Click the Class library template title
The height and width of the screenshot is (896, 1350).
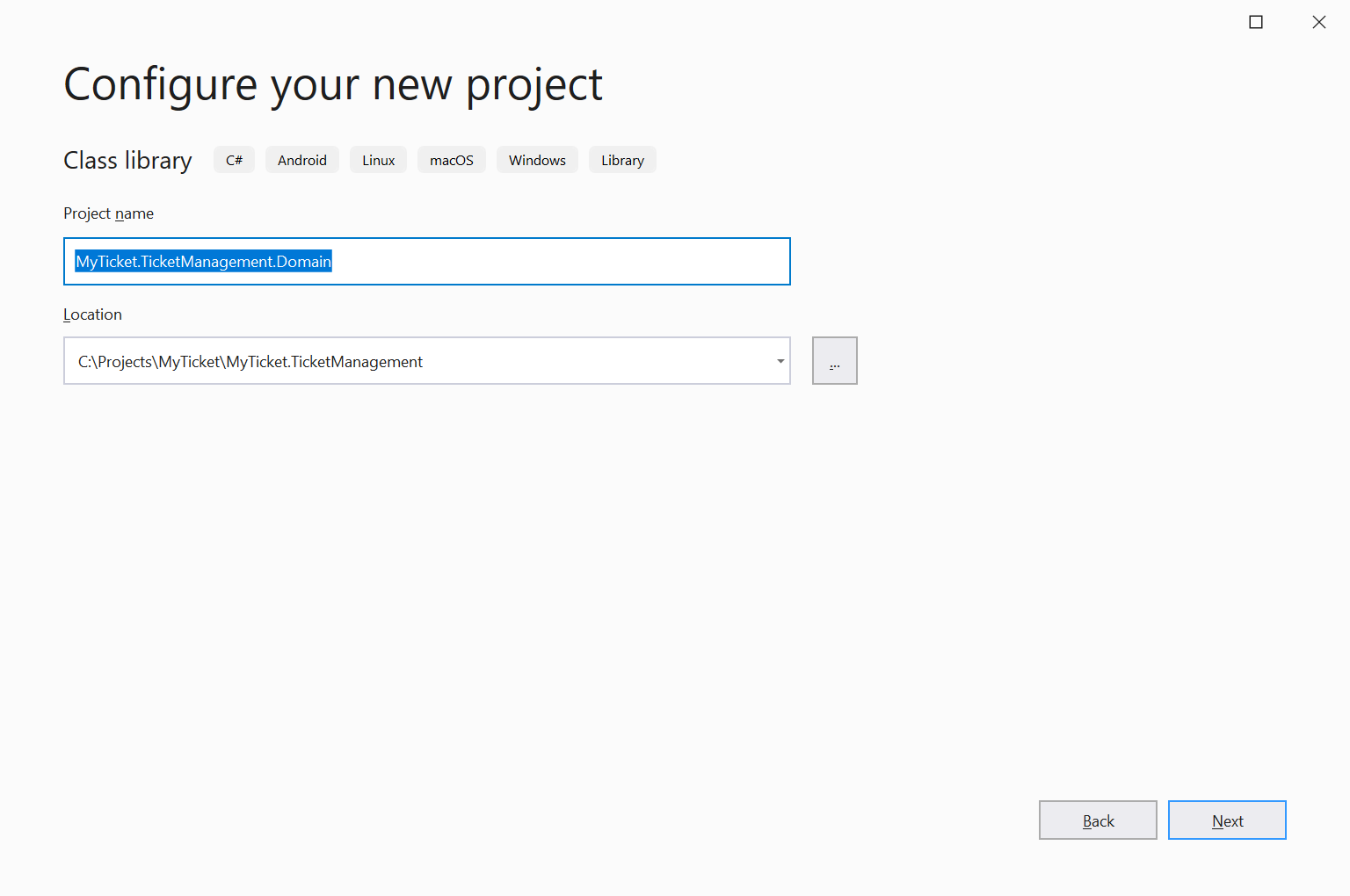pos(127,161)
